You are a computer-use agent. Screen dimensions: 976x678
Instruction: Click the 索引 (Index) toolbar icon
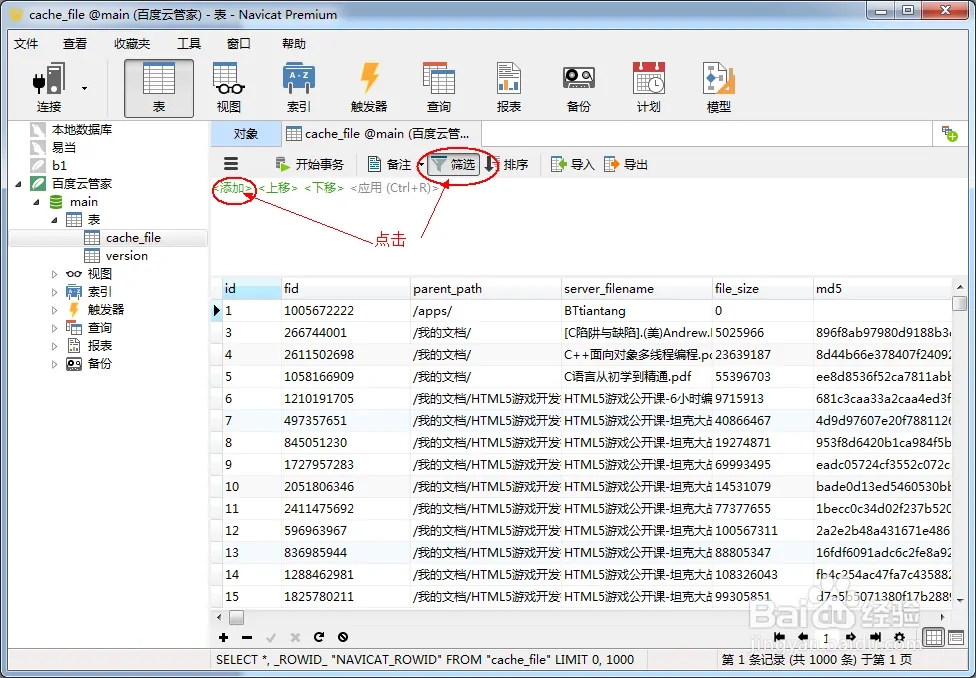tap(299, 87)
